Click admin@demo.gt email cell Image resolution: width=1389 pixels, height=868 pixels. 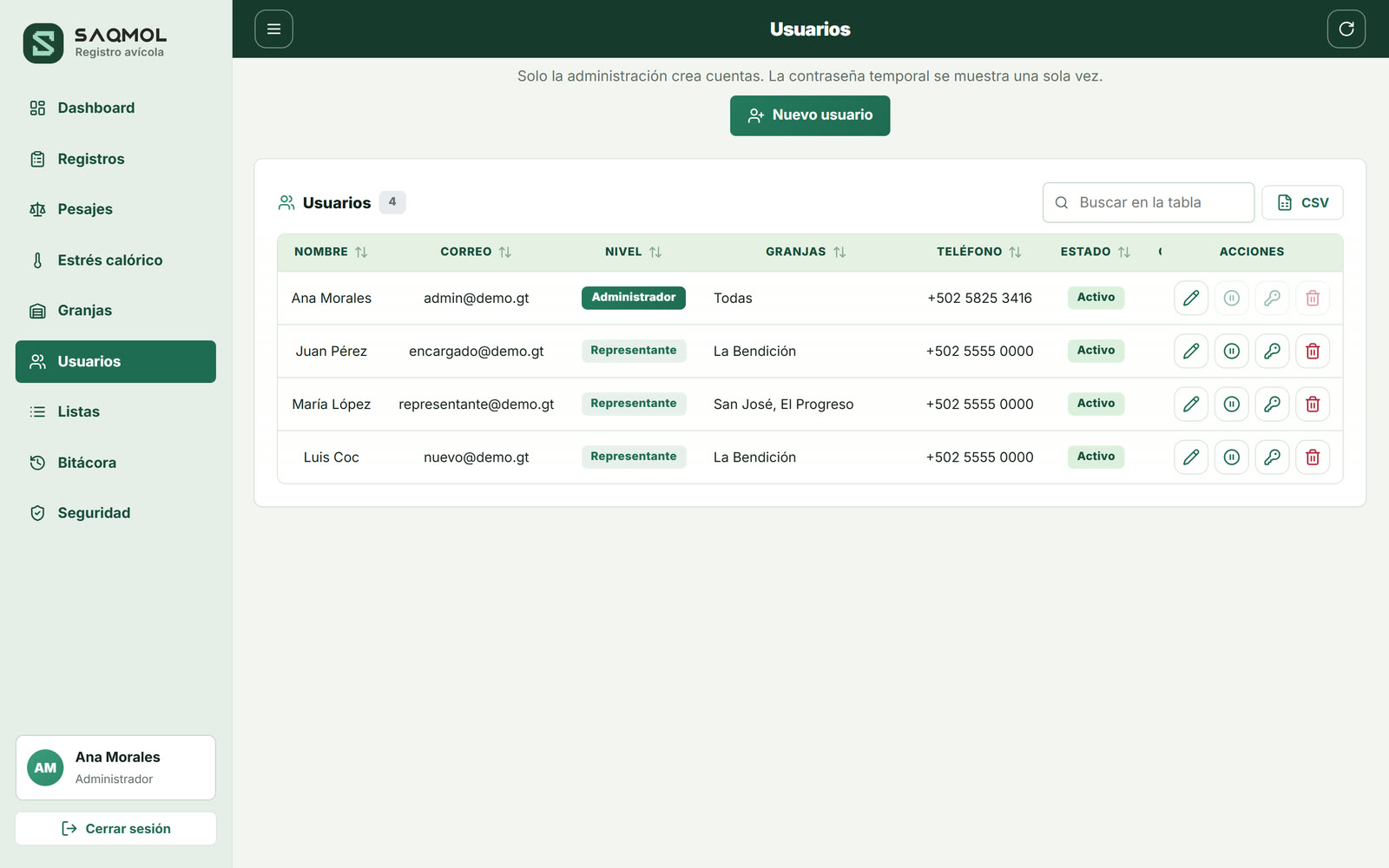tap(476, 298)
